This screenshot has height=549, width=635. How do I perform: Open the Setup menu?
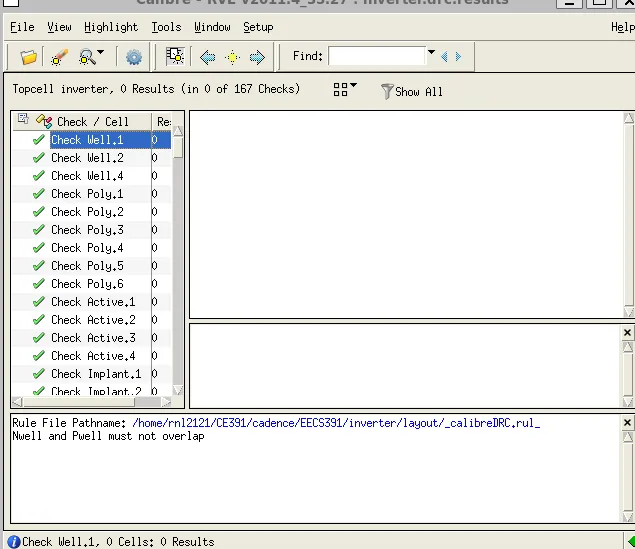click(x=258, y=27)
